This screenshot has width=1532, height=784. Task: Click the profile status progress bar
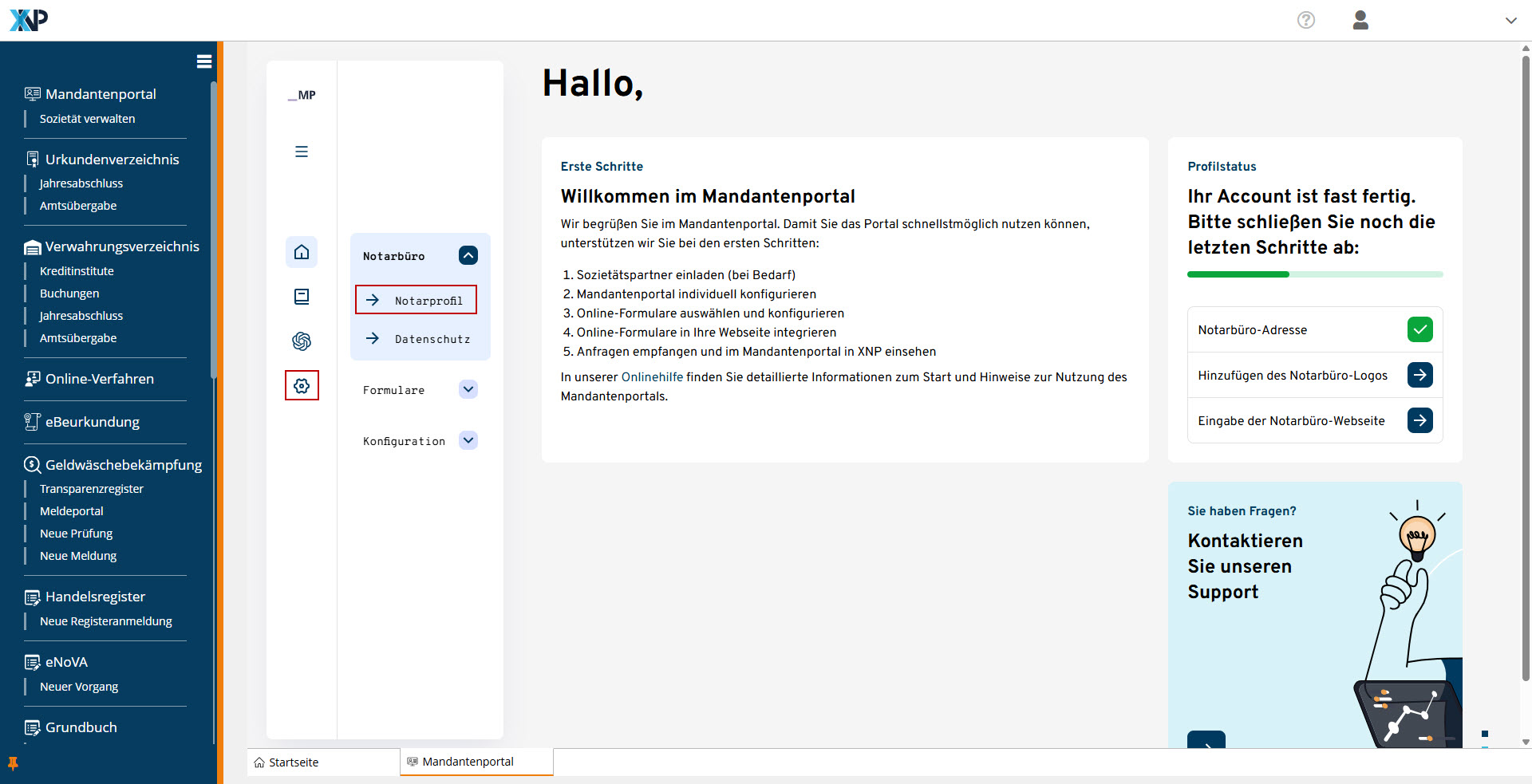tap(1314, 274)
